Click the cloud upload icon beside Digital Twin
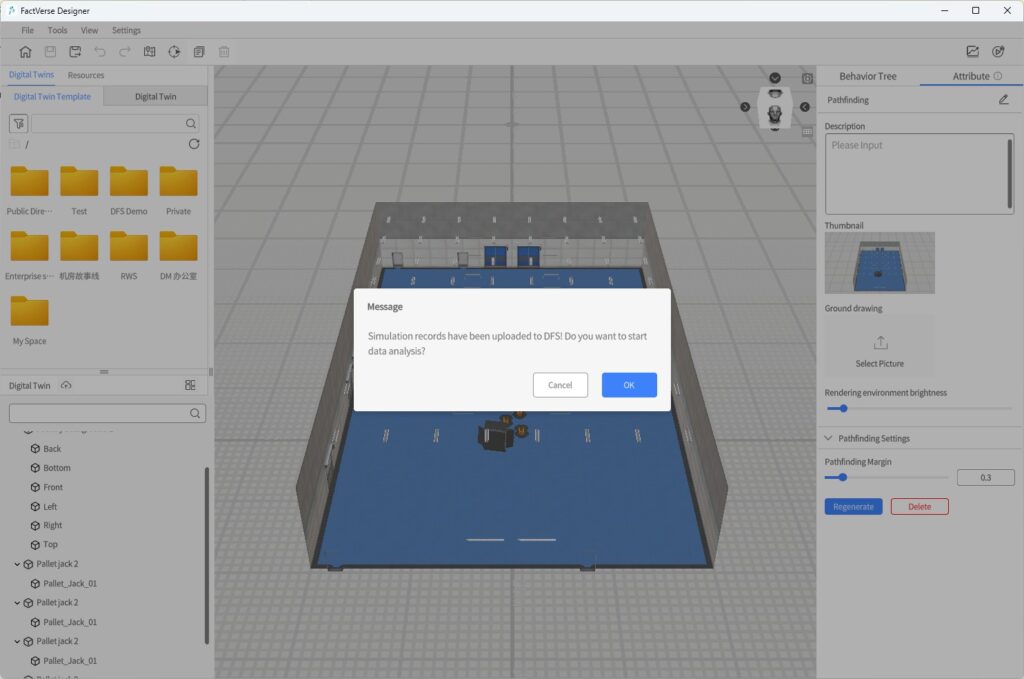The image size is (1024, 679). pos(66,385)
